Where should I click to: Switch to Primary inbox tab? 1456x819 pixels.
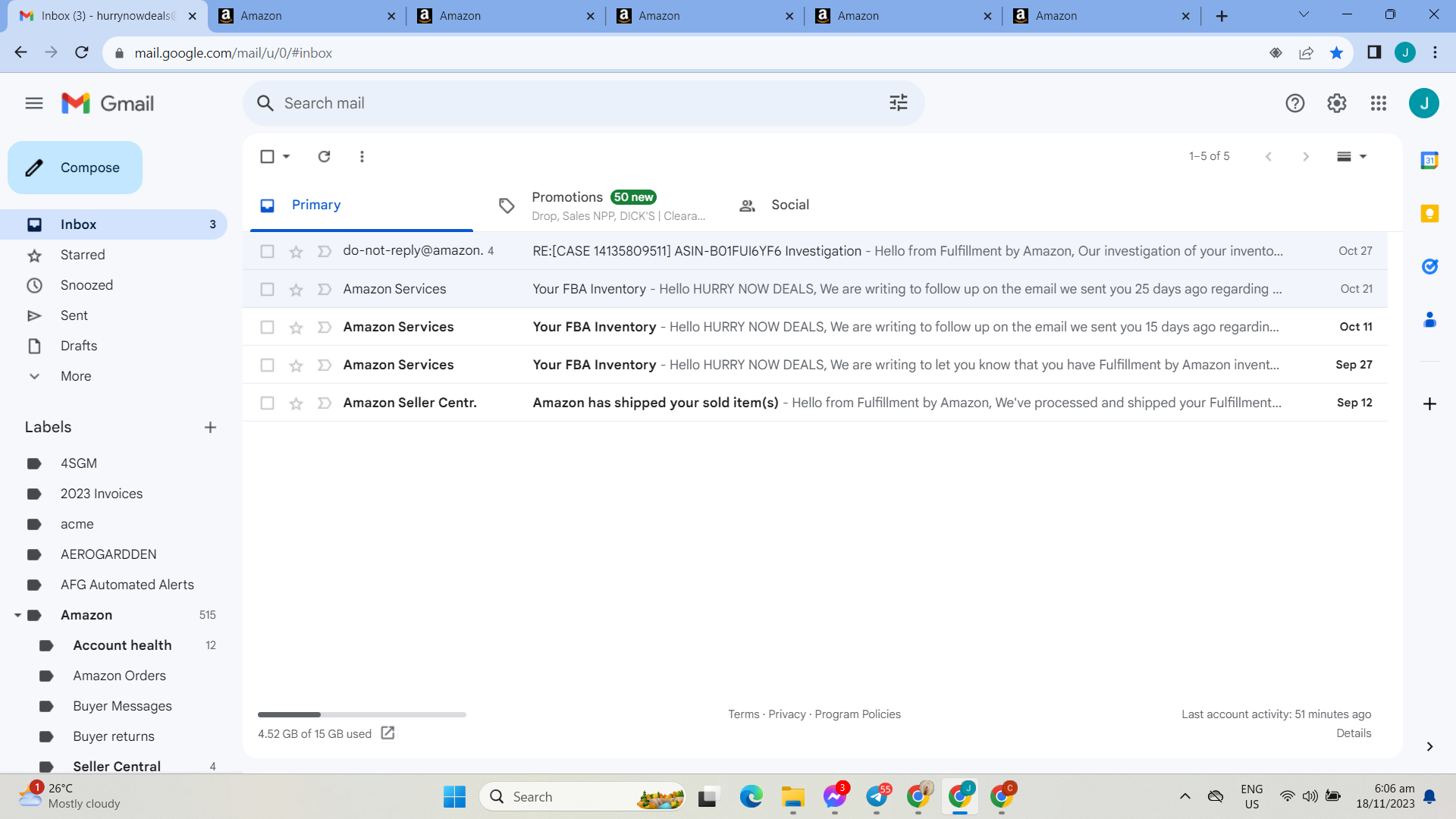362,205
